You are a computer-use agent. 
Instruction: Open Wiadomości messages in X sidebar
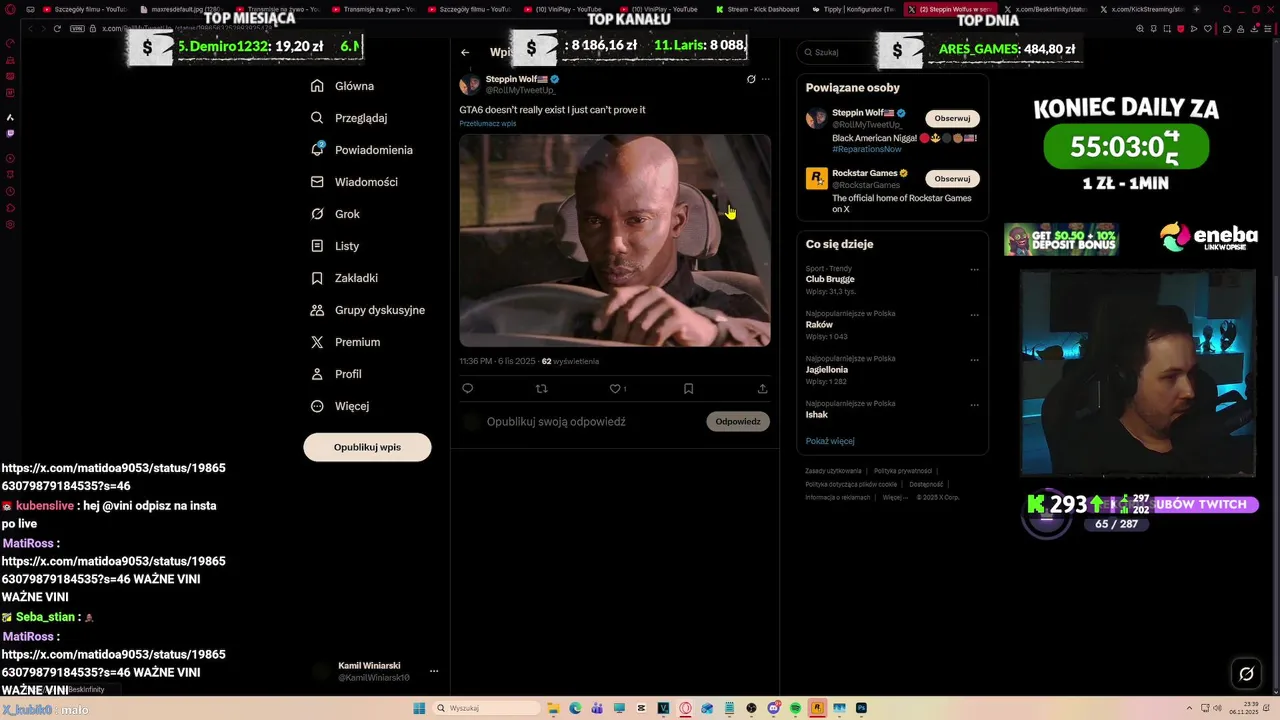pyautogui.click(x=354, y=182)
